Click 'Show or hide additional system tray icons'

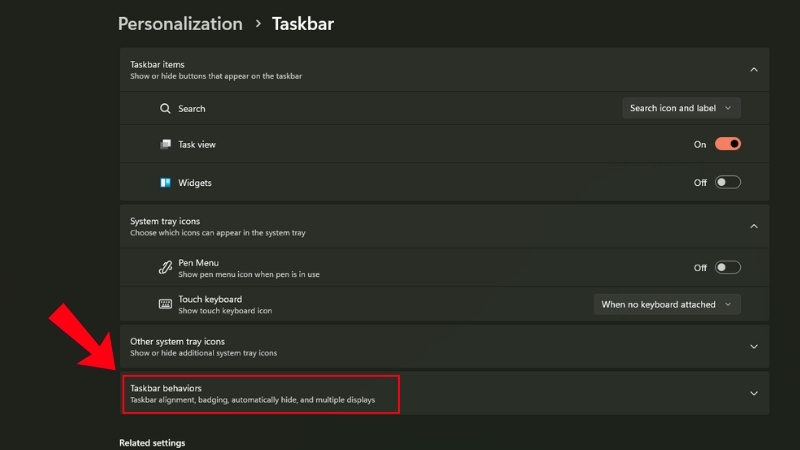click(x=204, y=353)
